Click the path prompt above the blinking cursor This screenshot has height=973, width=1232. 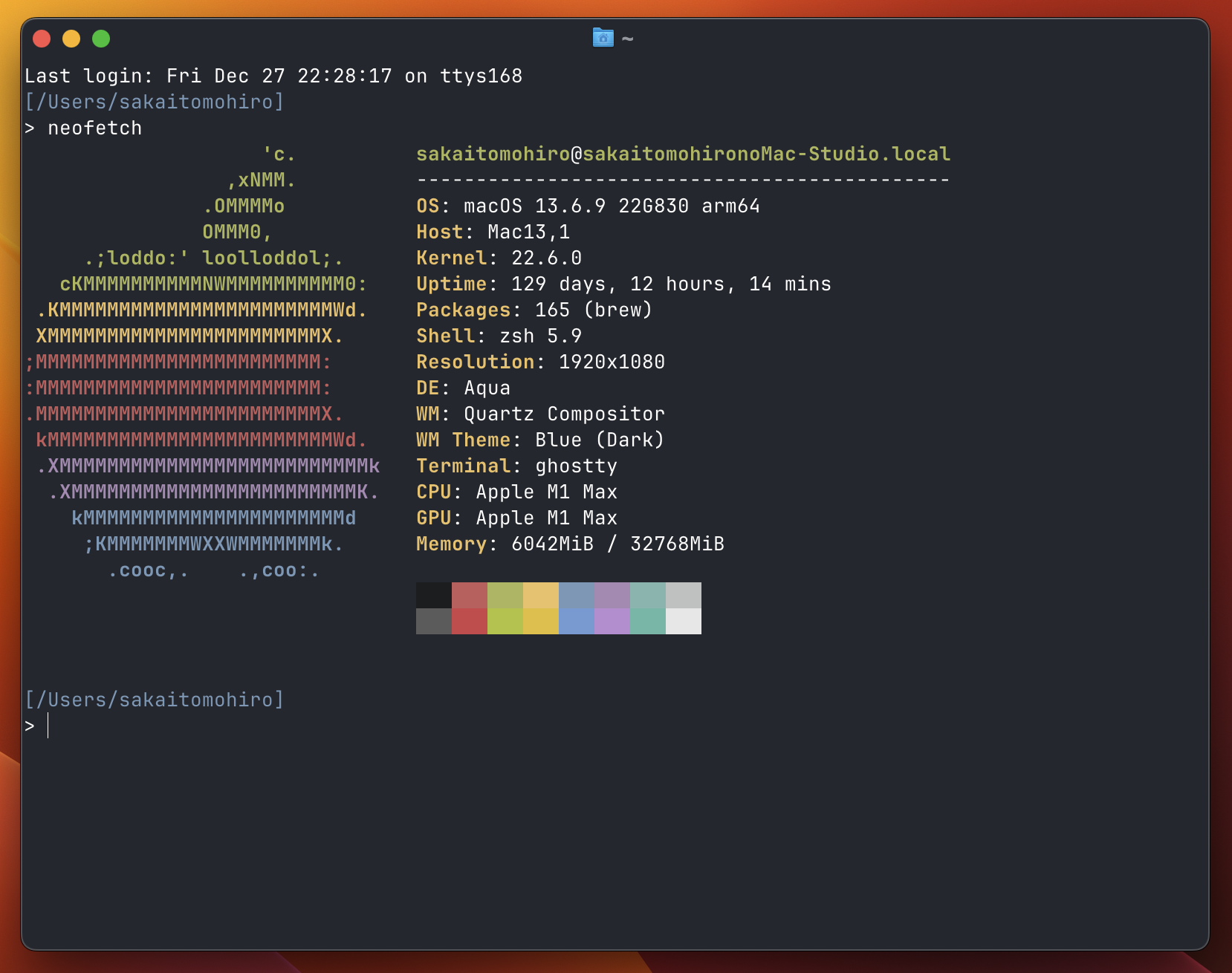click(x=155, y=700)
